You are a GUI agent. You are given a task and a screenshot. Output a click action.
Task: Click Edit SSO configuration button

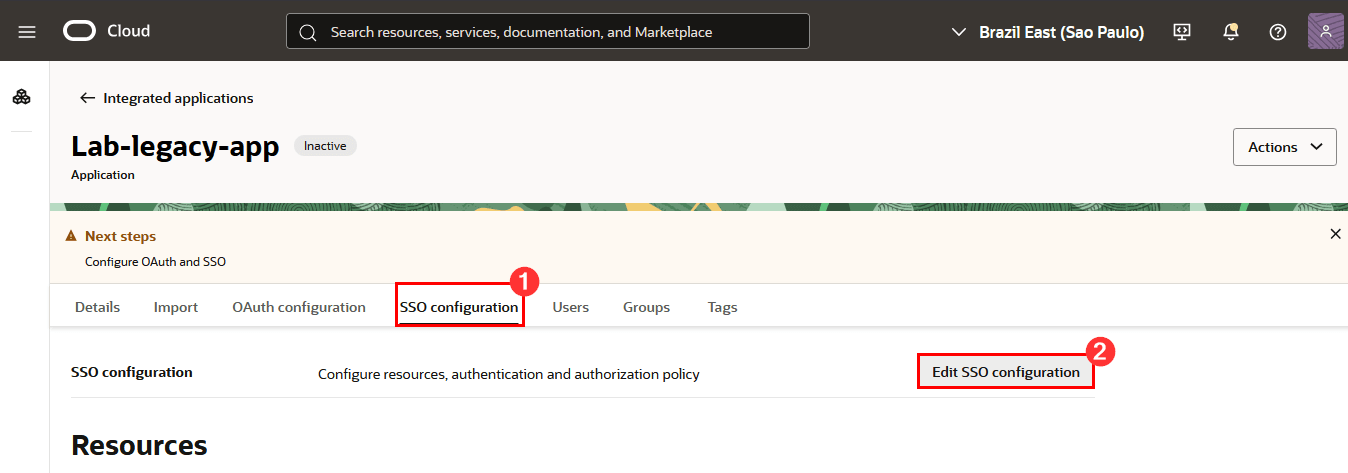pos(1006,372)
